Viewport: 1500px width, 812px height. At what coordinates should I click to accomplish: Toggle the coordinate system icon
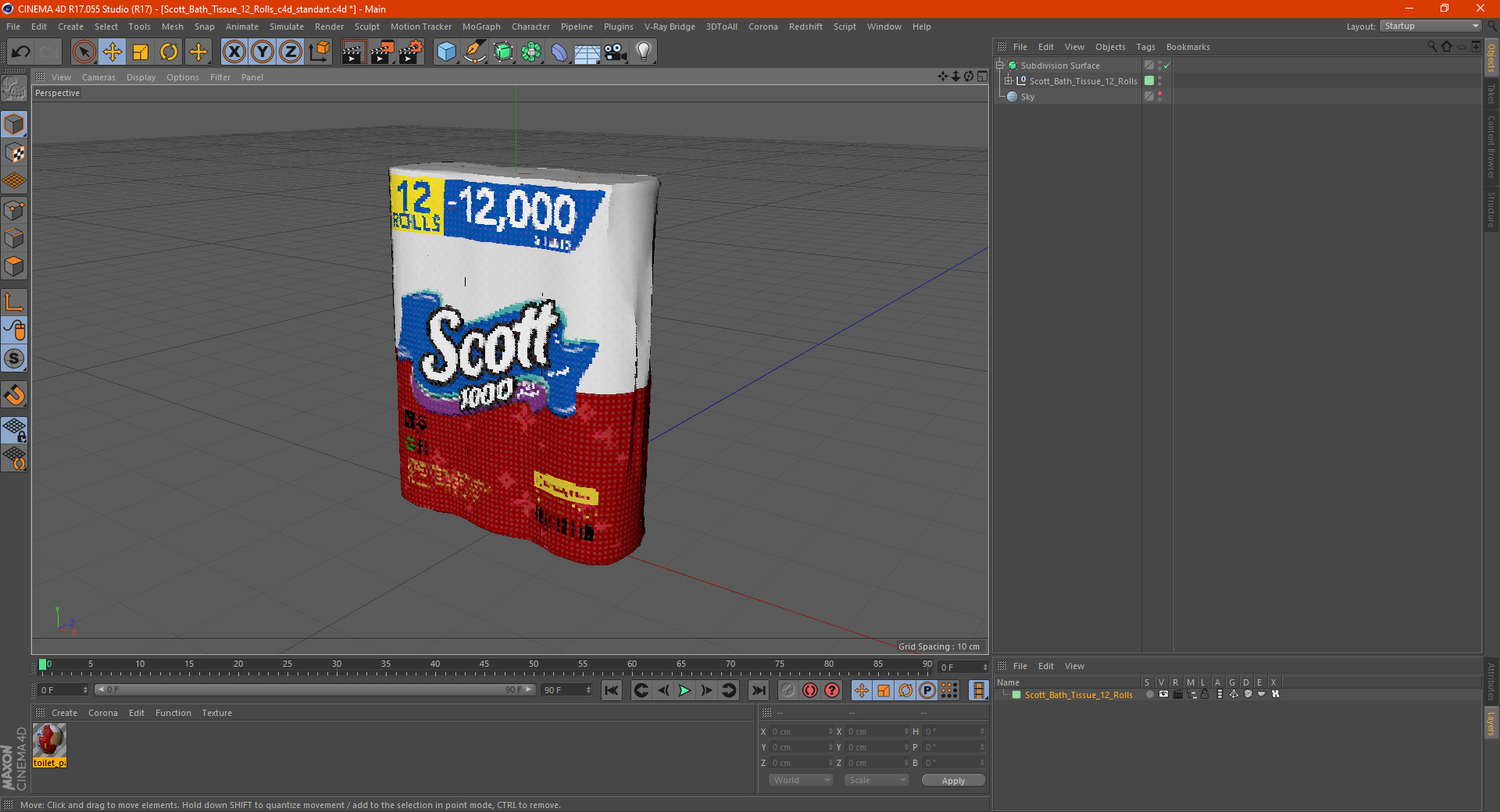pyautogui.click(x=319, y=52)
